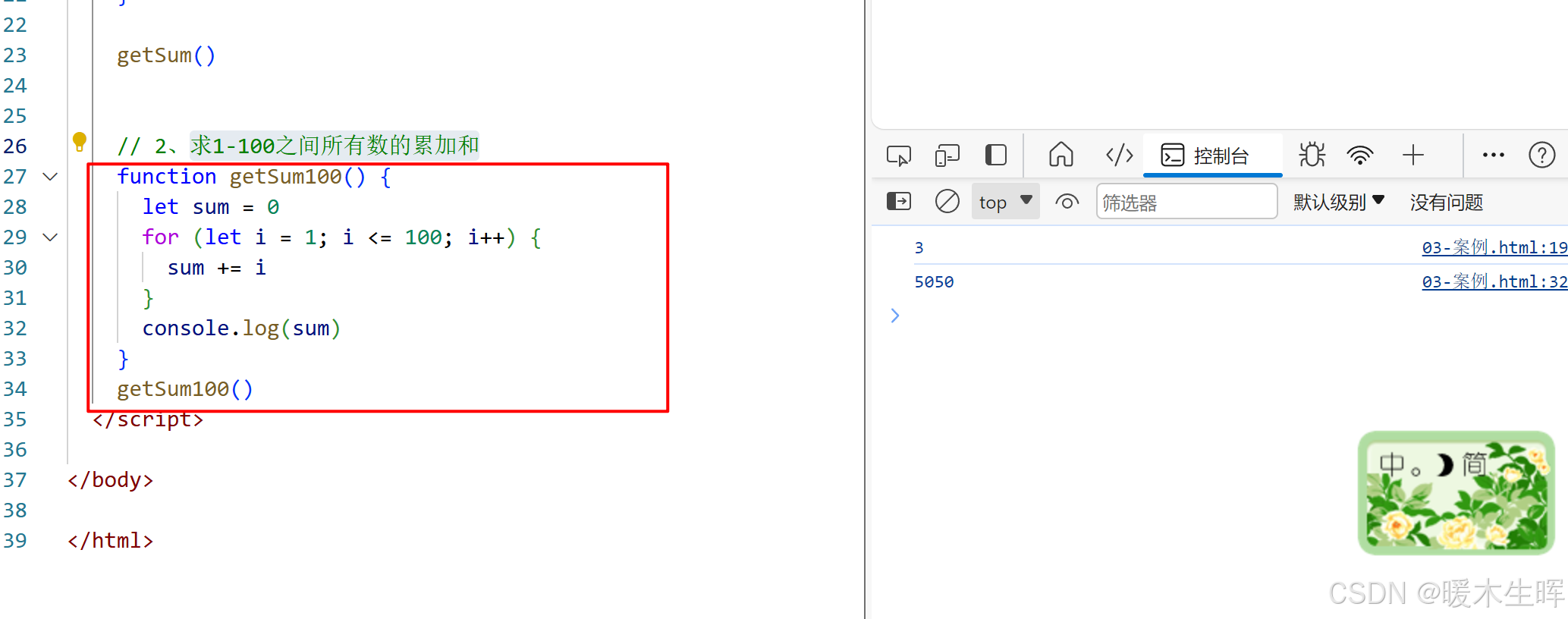The height and width of the screenshot is (619, 1568).
Task: Toggle the console sidebar panel icon
Action: click(x=899, y=201)
